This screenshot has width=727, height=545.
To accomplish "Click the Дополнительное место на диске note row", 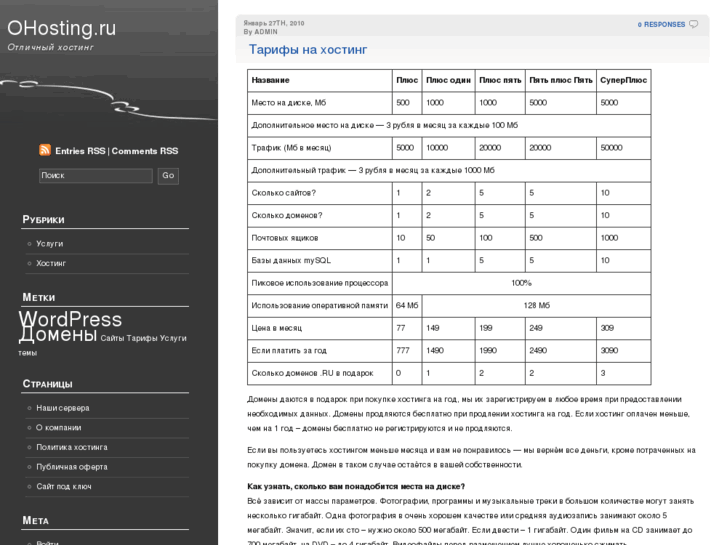I will click(449, 126).
